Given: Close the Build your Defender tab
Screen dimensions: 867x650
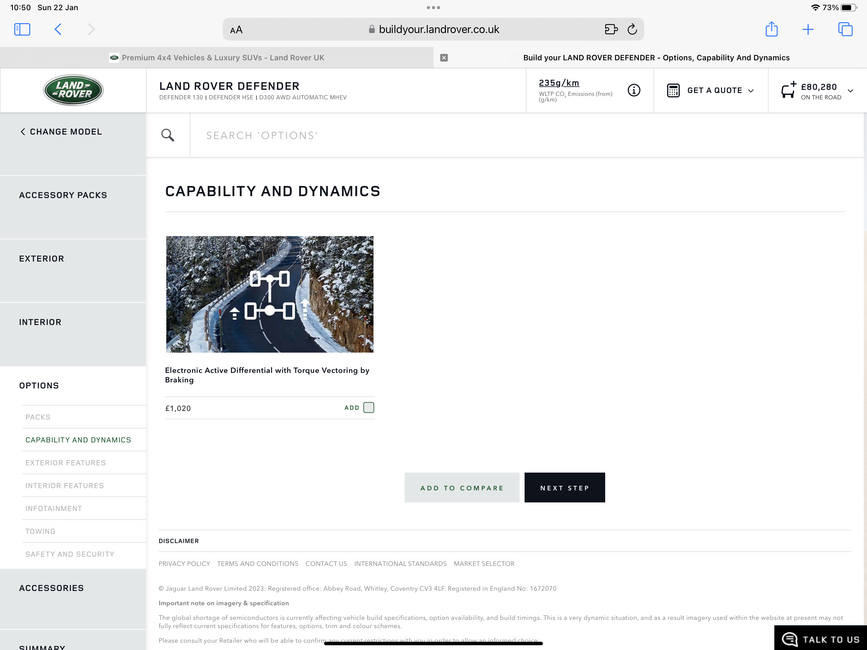Looking at the screenshot, I should (444, 57).
